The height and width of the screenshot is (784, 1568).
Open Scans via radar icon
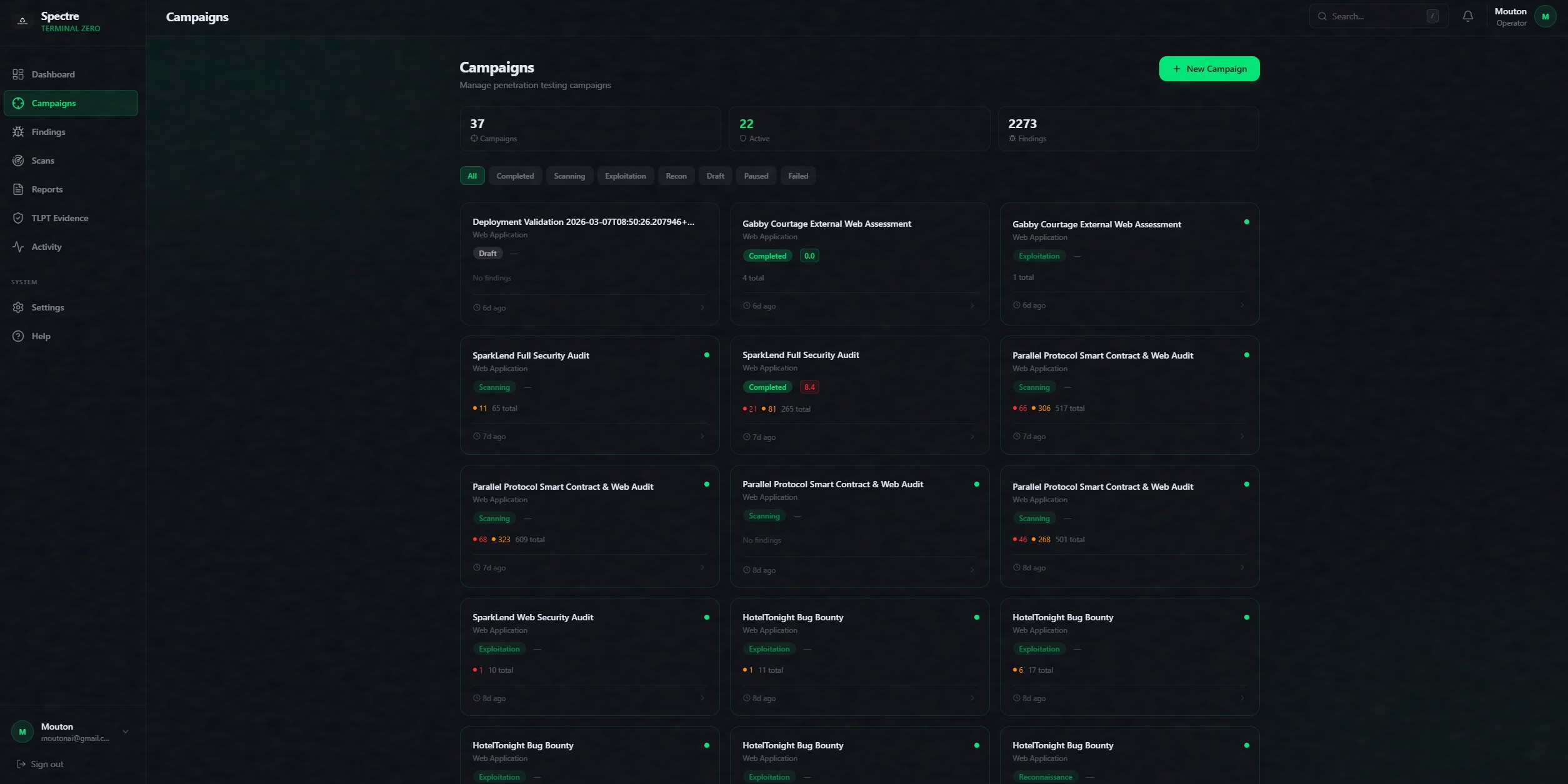18,161
